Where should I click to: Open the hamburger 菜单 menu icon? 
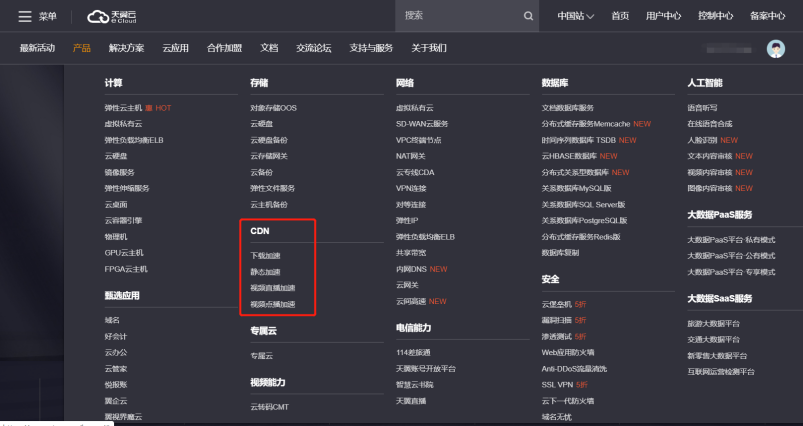pos(25,16)
